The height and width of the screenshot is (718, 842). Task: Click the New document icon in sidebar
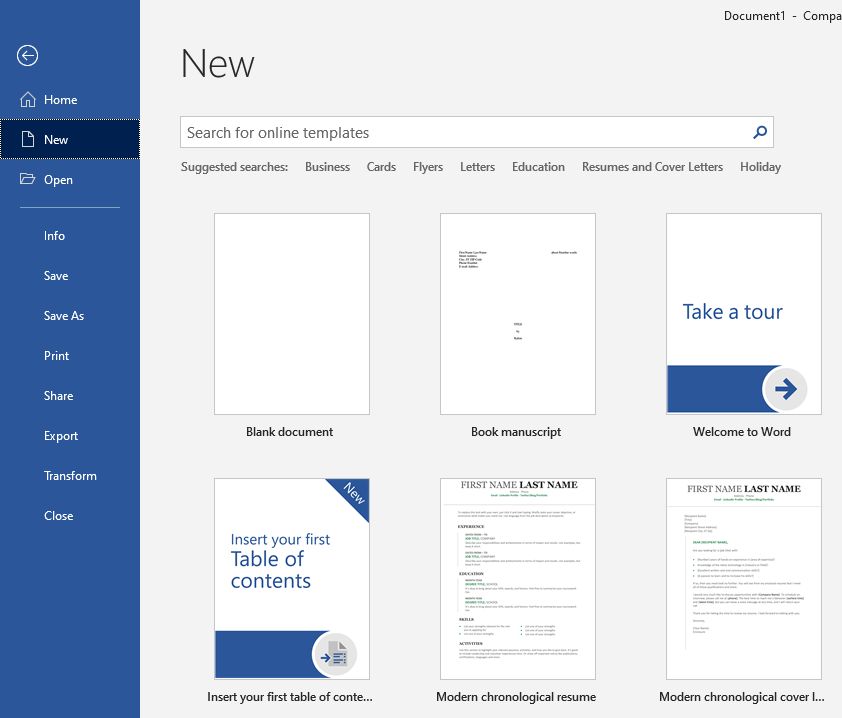click(30, 139)
